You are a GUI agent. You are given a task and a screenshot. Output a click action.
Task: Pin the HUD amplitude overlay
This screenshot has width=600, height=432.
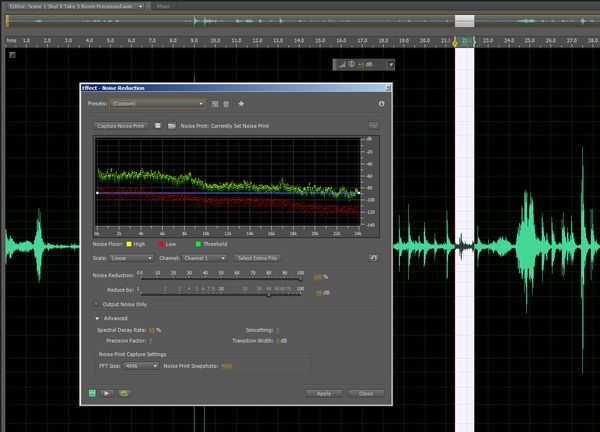click(x=391, y=64)
